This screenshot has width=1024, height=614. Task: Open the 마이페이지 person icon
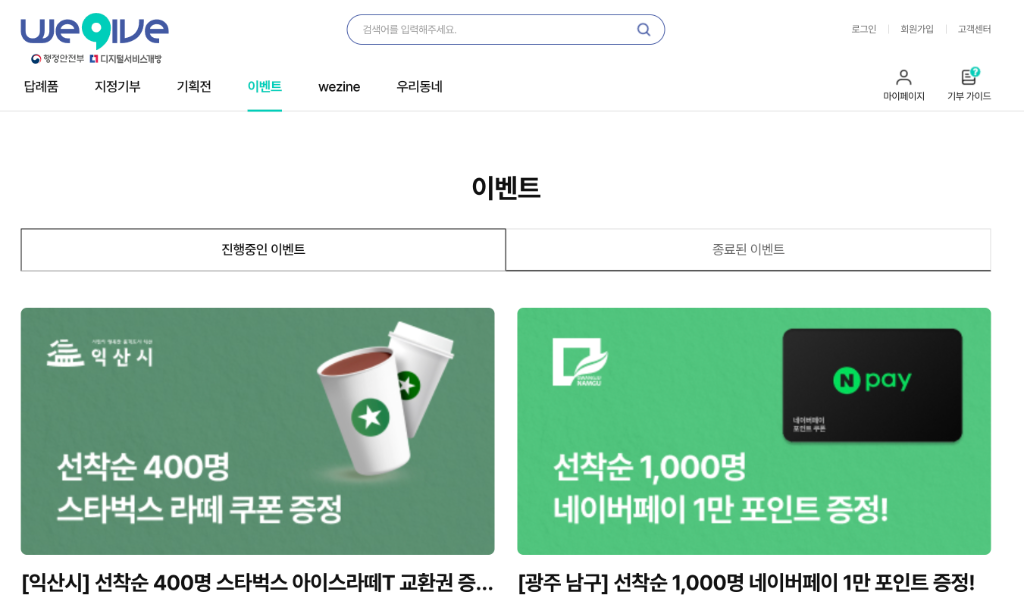904,77
